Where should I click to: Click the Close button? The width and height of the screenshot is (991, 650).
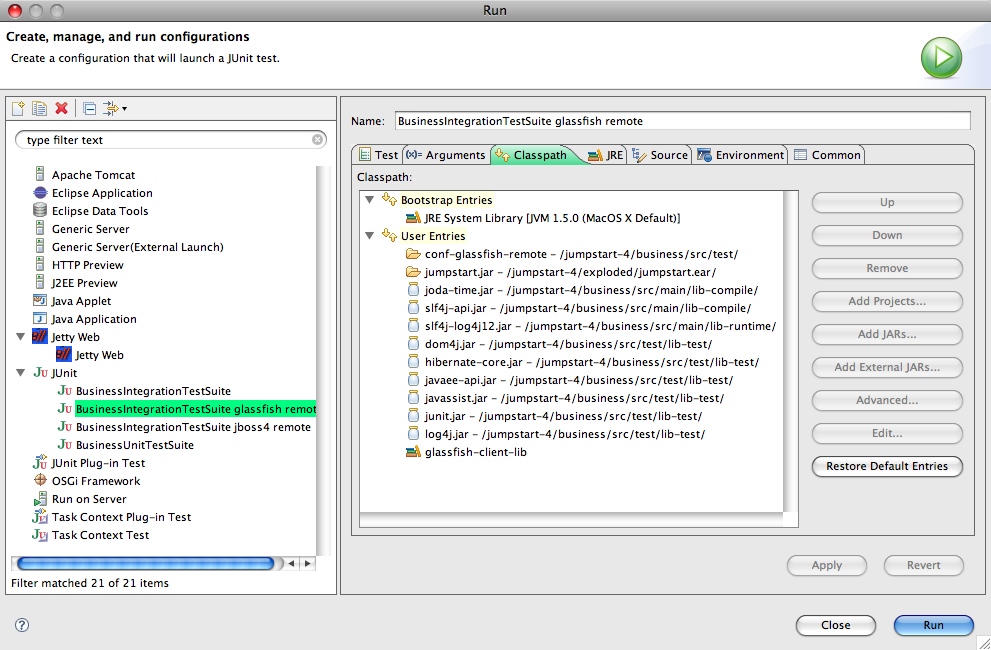coord(836,625)
